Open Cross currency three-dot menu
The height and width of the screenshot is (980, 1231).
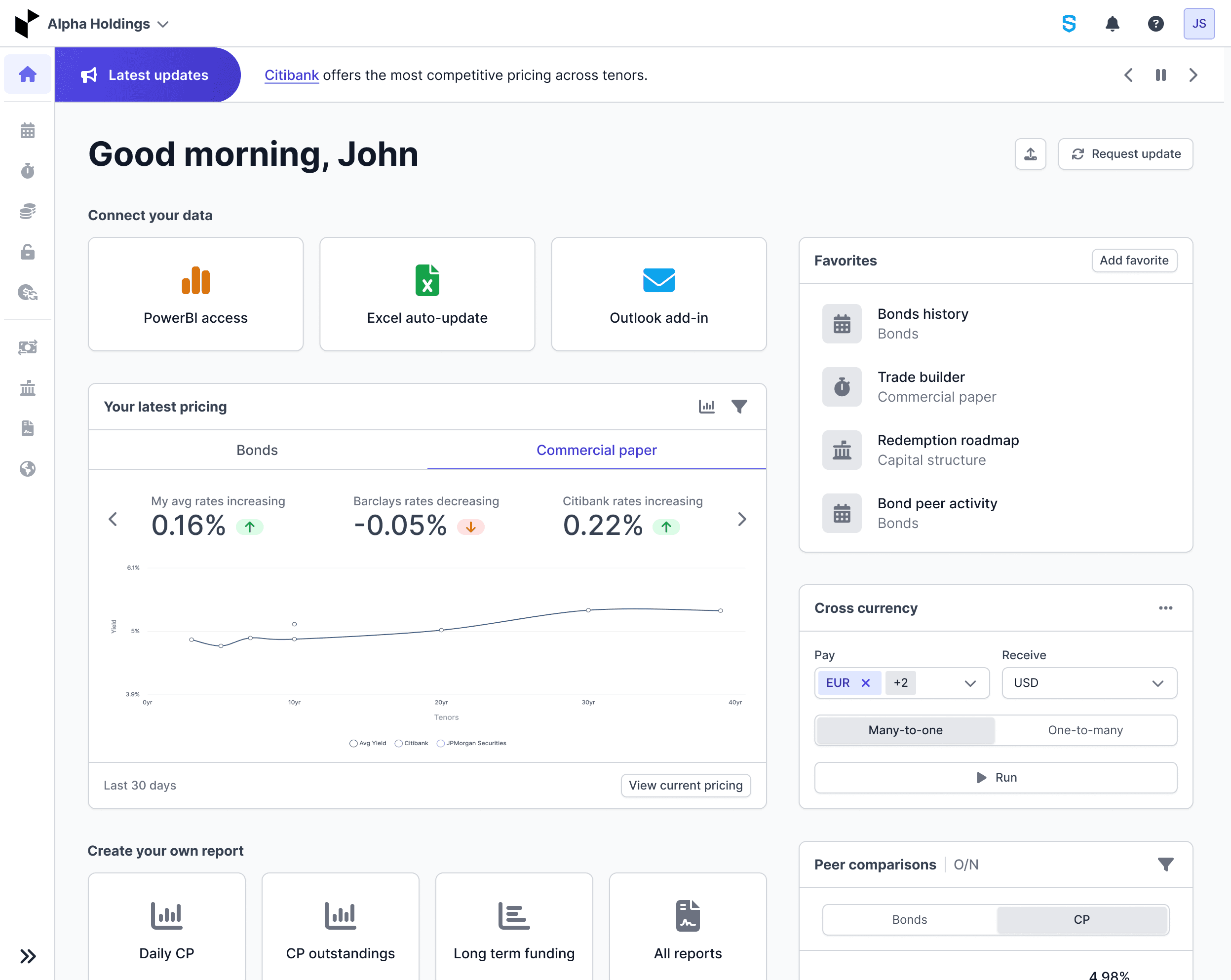(x=1165, y=608)
